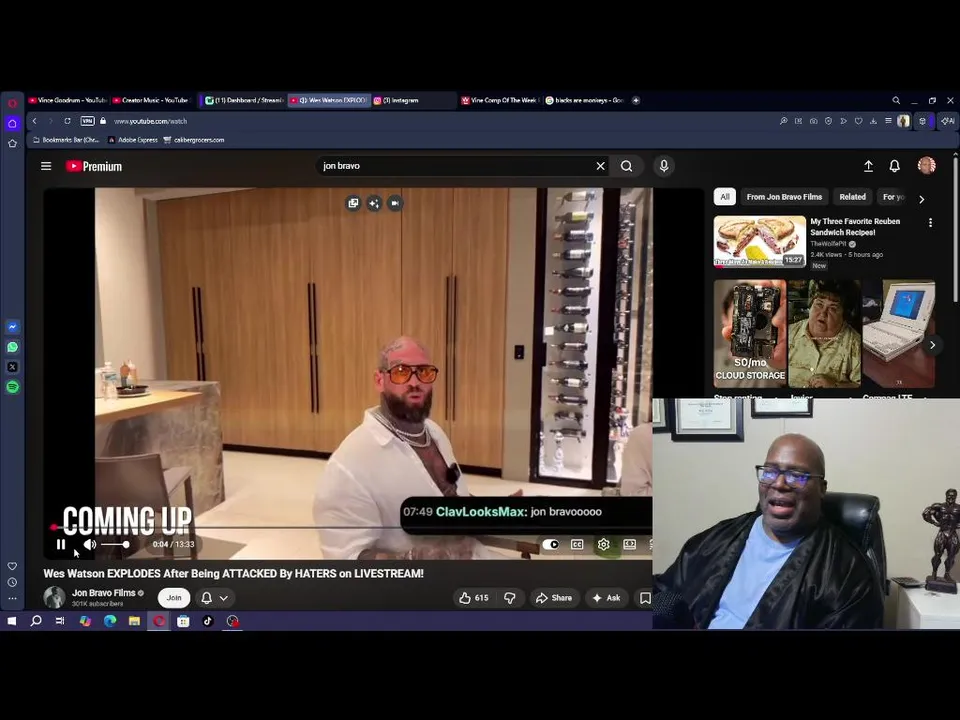Reload the page with the refresh icon
This screenshot has width=960, height=720.
tap(67, 121)
